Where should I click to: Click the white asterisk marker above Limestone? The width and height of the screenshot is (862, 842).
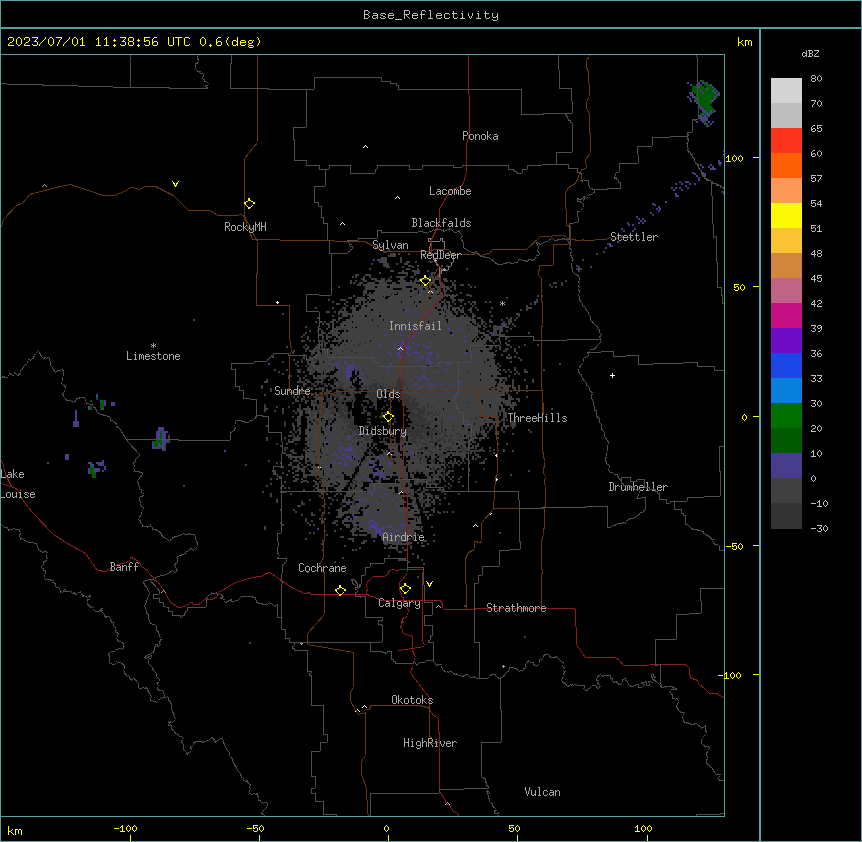pyautogui.click(x=153, y=345)
